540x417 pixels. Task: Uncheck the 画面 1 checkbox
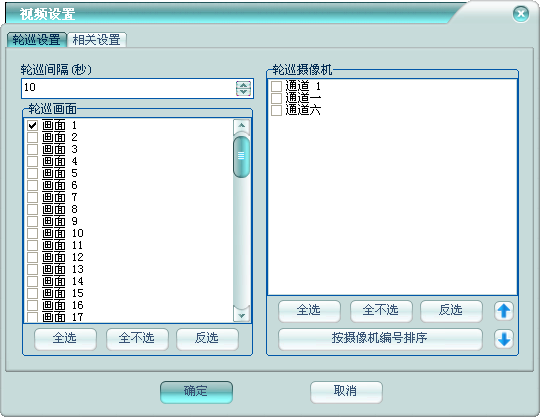32,125
